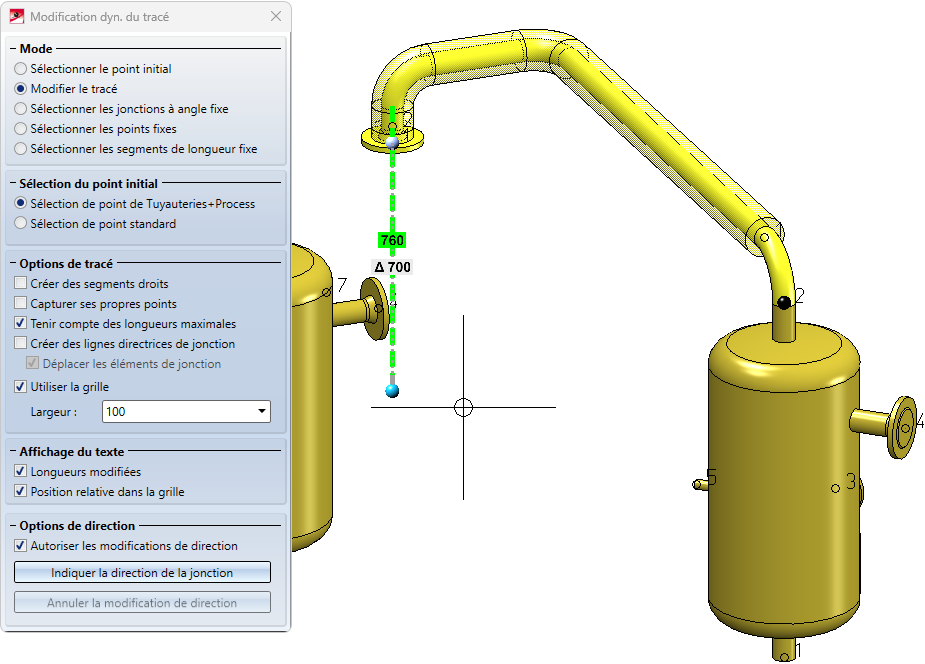This screenshot has width=925, height=664.
Task: Enable 'Créer des lignes directrices de jonction'
Action: coord(21,344)
